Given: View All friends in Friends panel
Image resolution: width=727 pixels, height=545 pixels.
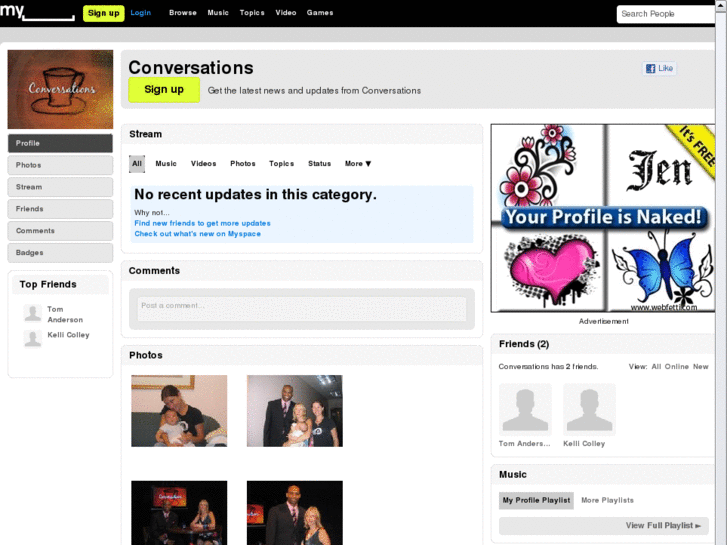Looking at the screenshot, I should (656, 366).
